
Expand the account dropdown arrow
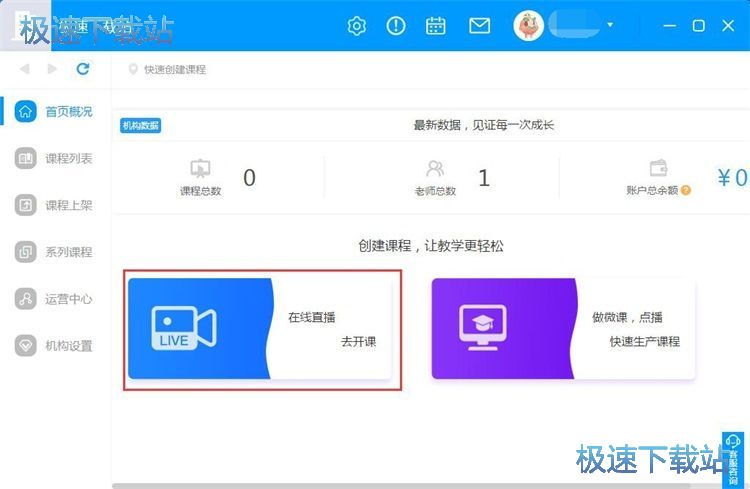click(x=610, y=24)
